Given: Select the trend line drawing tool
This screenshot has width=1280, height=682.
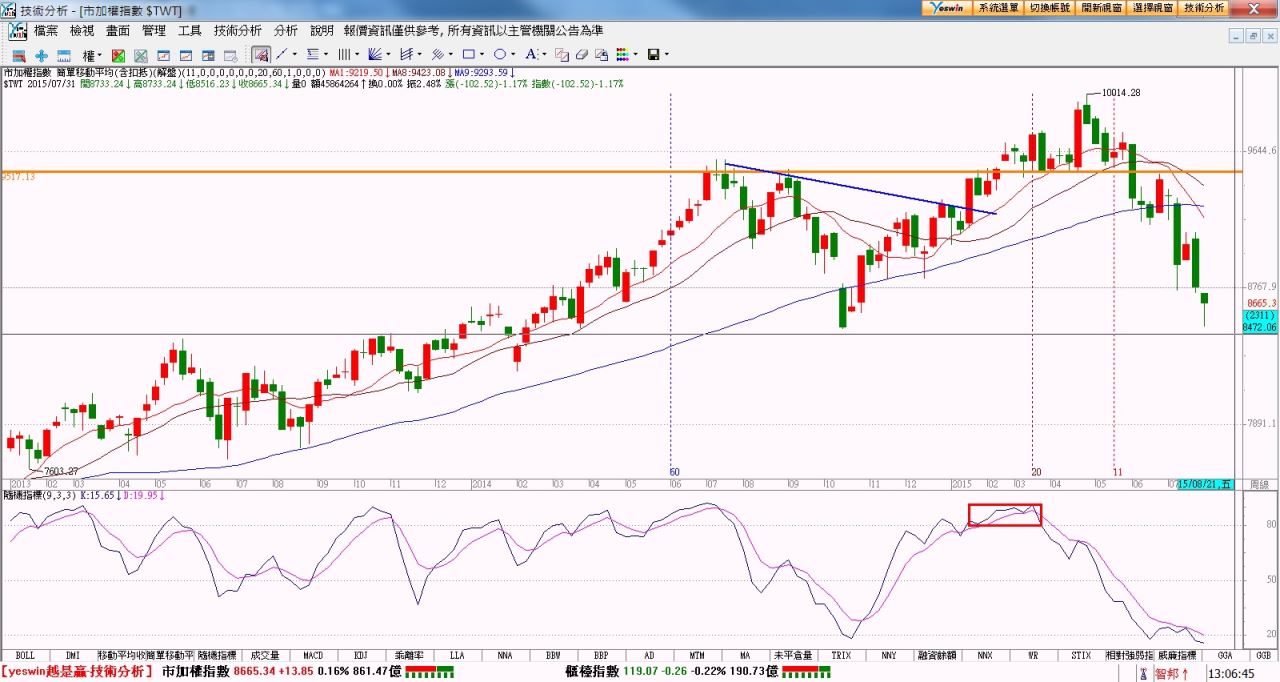Looking at the screenshot, I should click(282, 54).
